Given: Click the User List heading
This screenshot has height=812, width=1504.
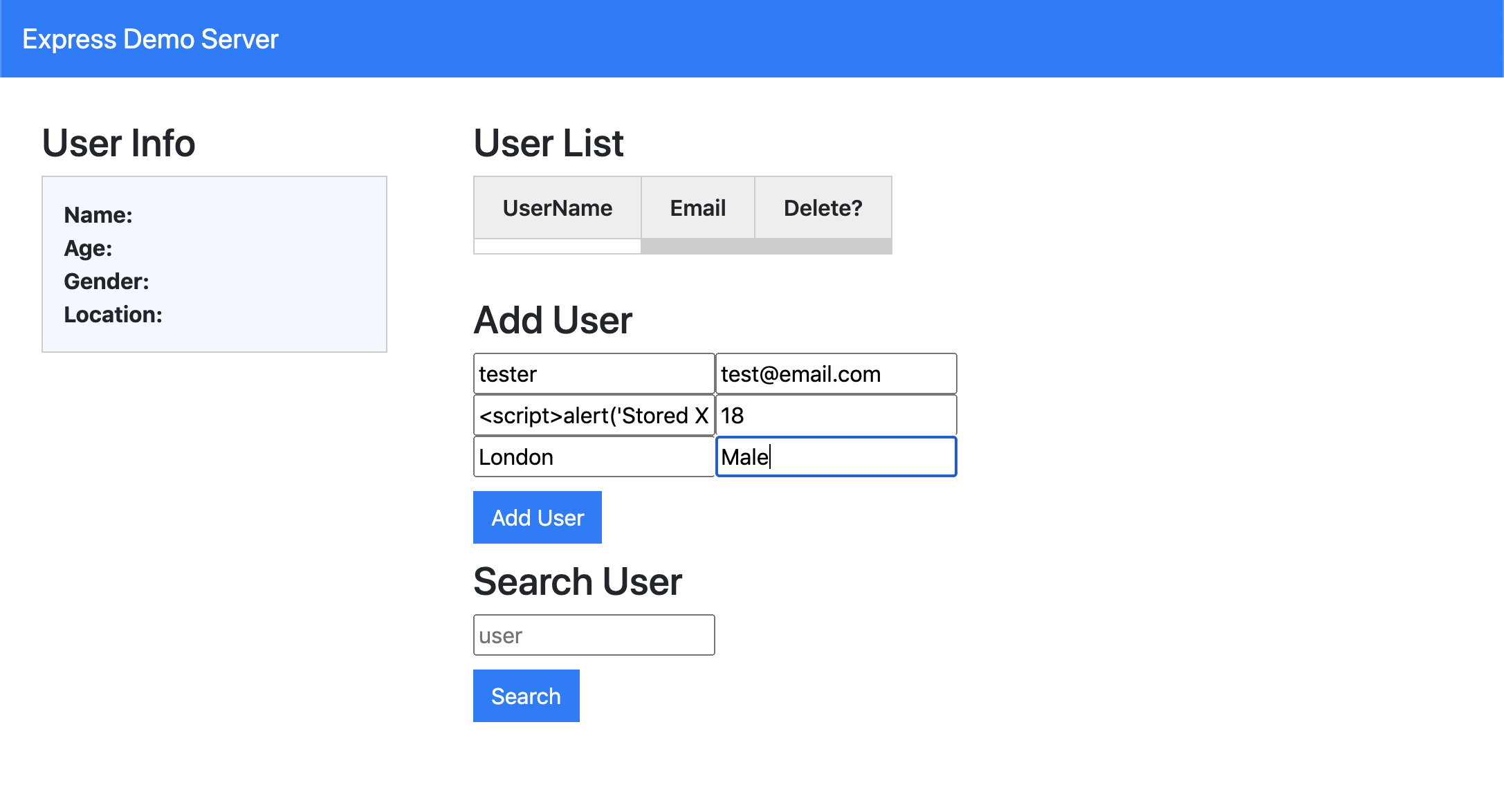Looking at the screenshot, I should click(x=549, y=143).
